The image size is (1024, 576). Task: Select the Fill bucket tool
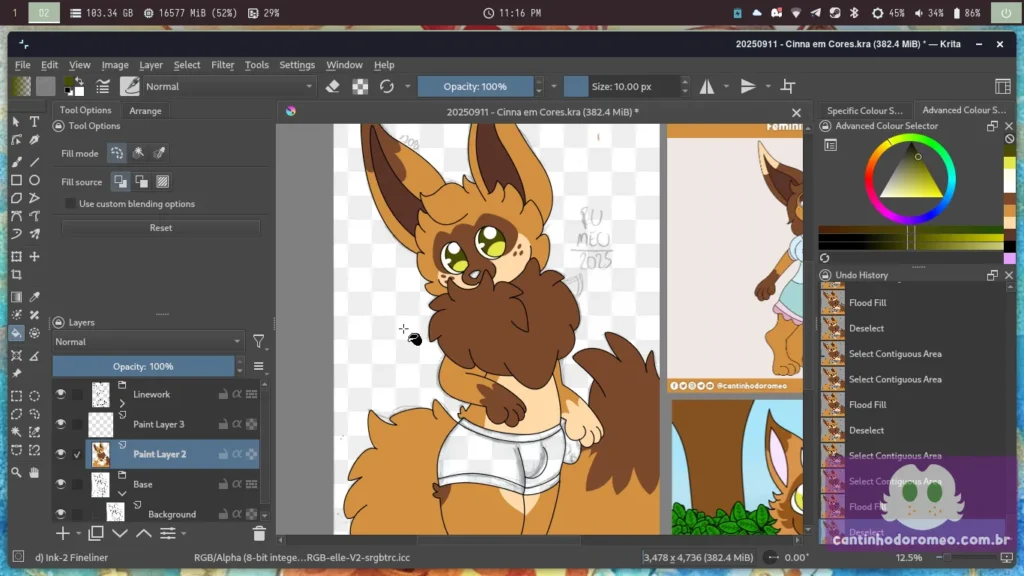click(x=16, y=333)
